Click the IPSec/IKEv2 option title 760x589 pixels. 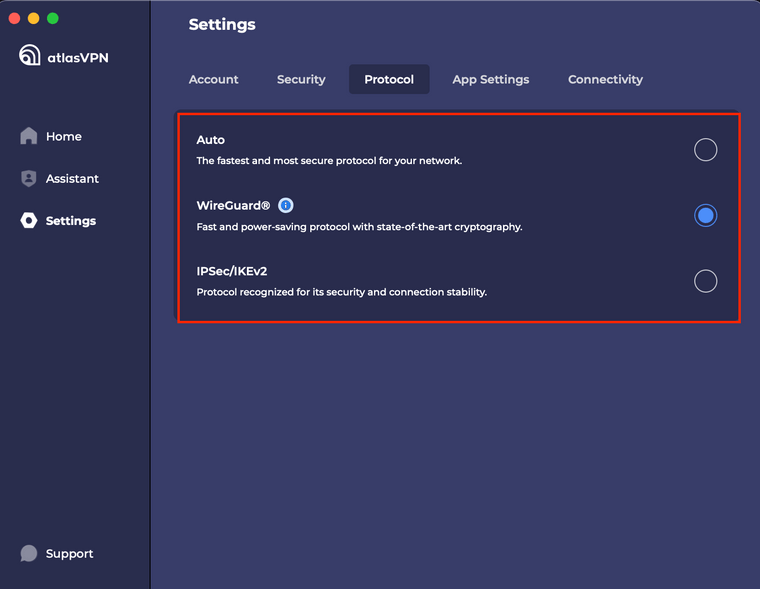[x=232, y=271]
